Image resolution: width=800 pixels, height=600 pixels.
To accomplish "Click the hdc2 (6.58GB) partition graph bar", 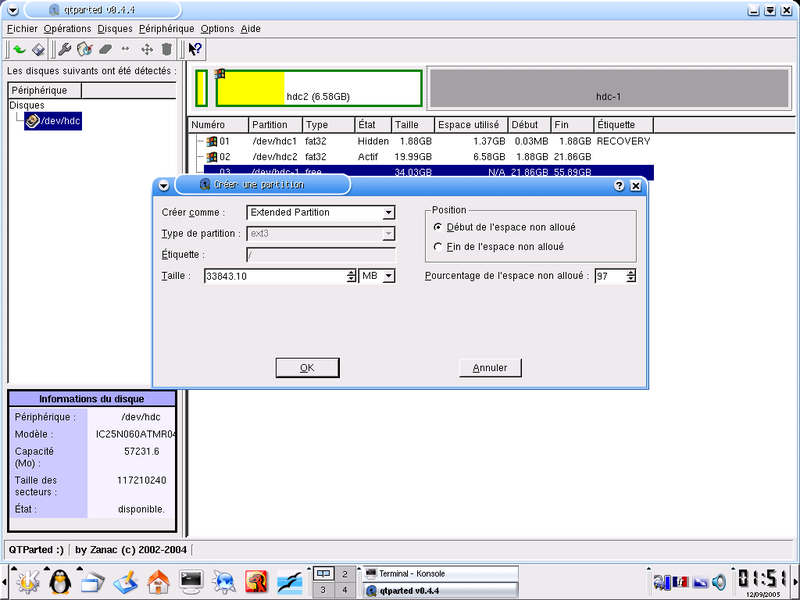I will [x=319, y=88].
